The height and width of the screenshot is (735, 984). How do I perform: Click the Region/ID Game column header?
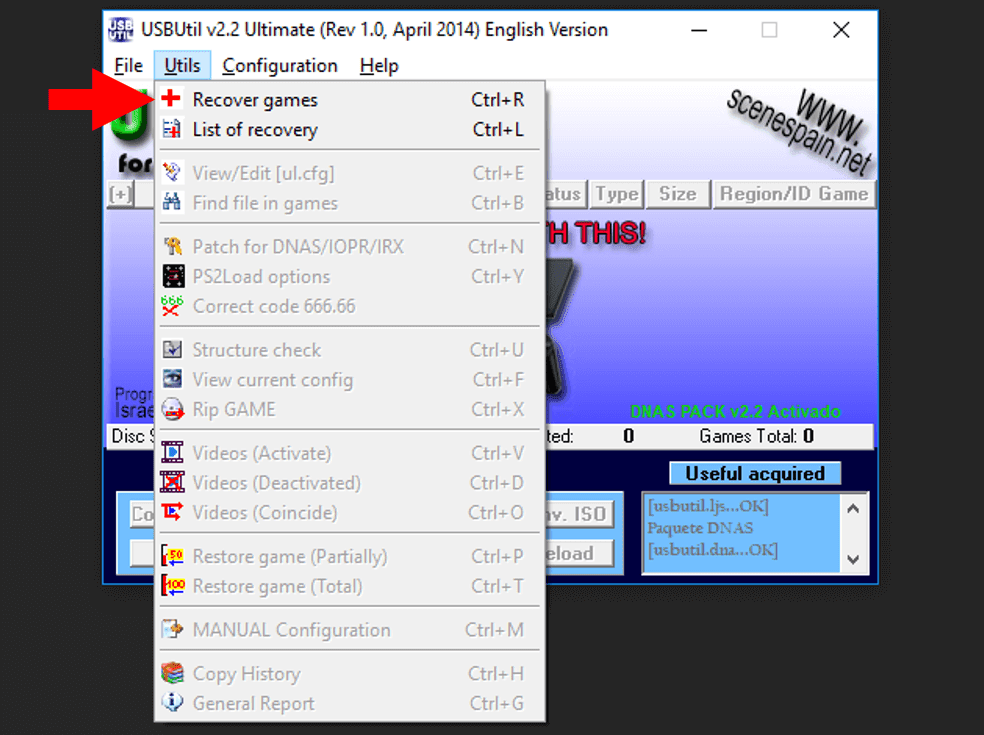click(x=794, y=194)
